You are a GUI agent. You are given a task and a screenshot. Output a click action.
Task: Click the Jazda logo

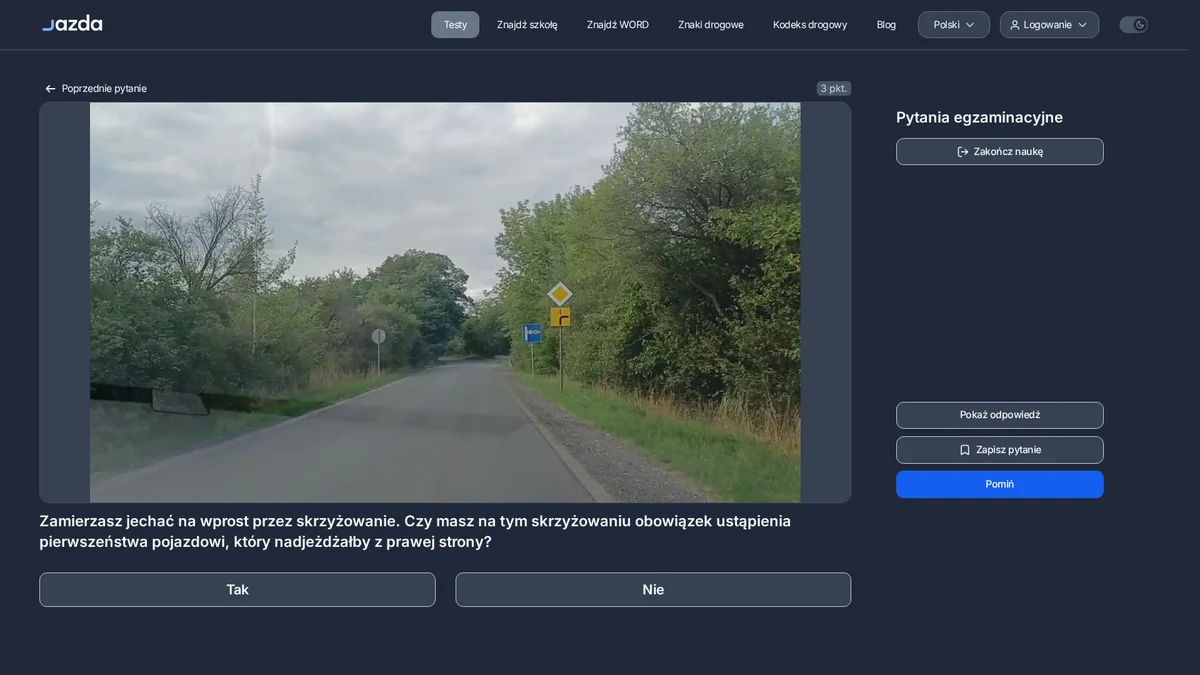pos(72,23)
